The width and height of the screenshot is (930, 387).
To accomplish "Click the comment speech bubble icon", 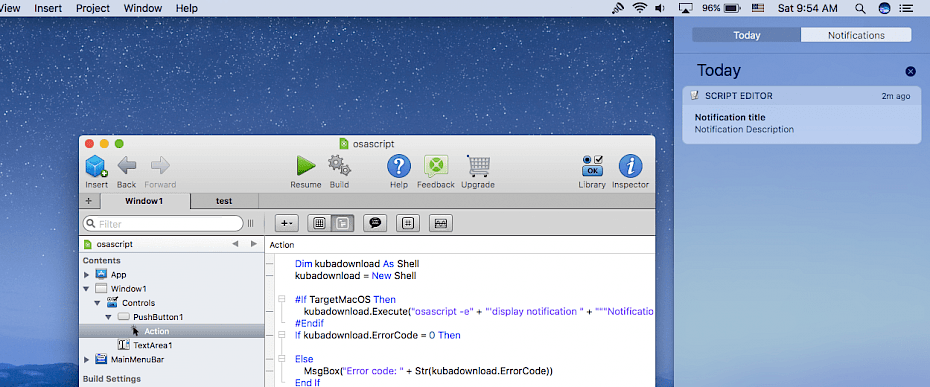I will pos(375,223).
